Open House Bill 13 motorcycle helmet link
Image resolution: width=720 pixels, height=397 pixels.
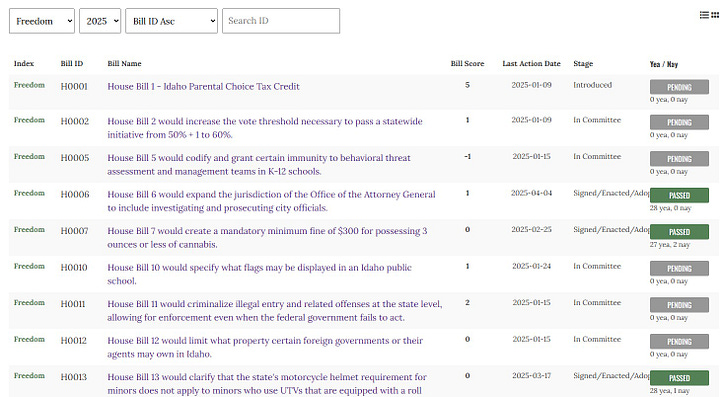(x=267, y=384)
